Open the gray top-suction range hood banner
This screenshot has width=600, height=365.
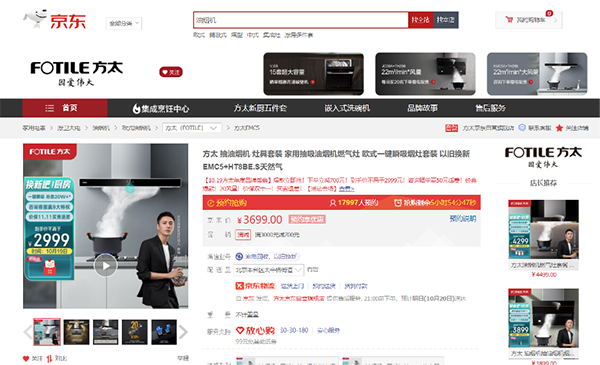point(537,74)
